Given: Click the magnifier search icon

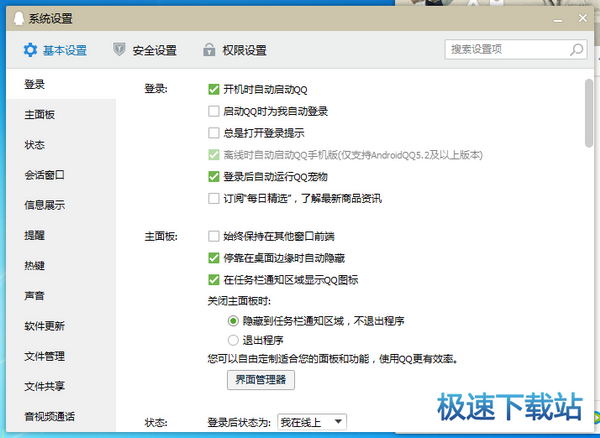Looking at the screenshot, I should coord(576,49).
